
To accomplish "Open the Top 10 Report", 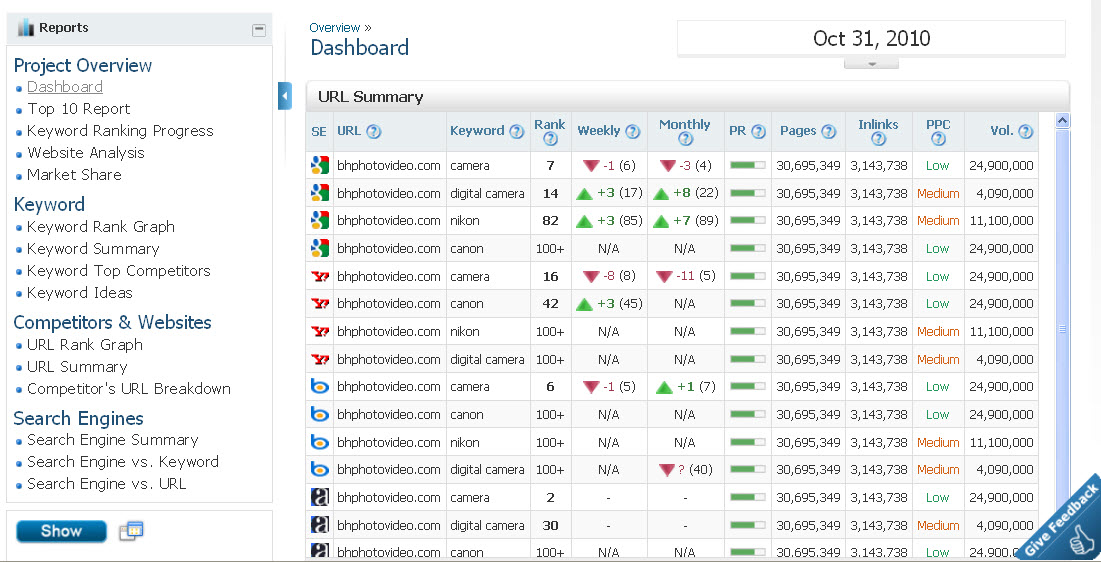I will 79,109.
